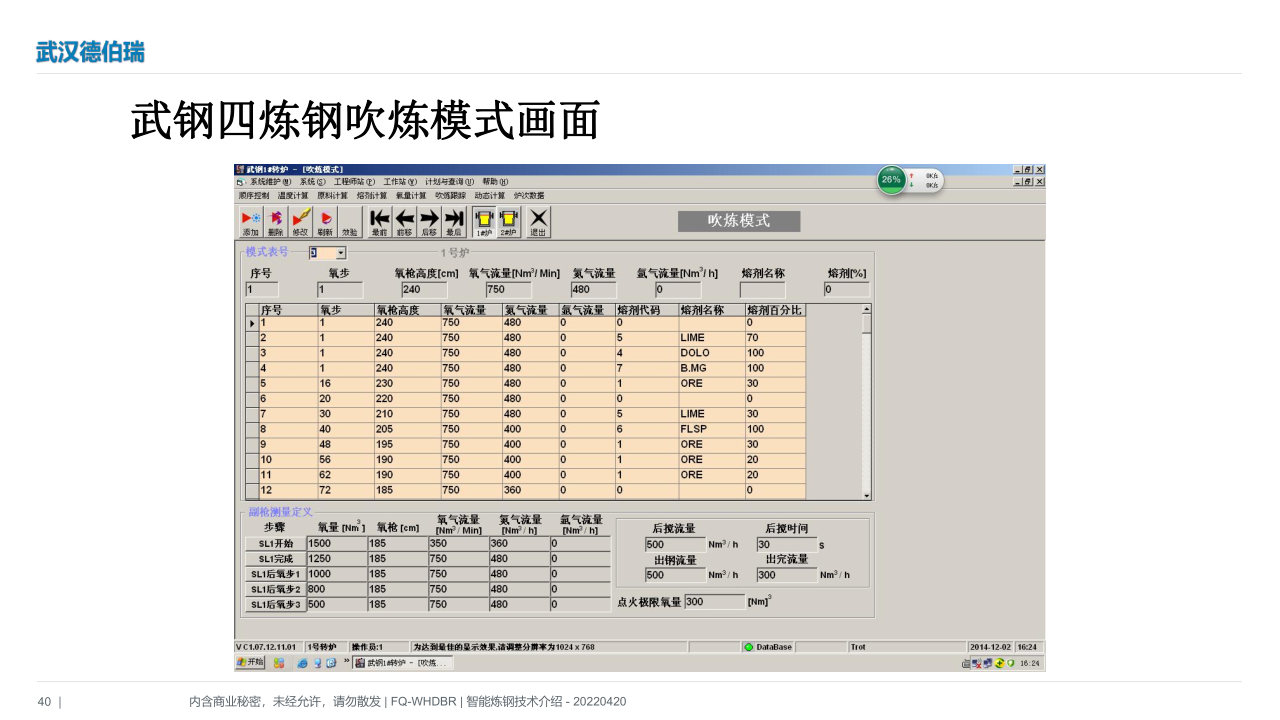
Task: Click the 点火极限氧量 input field
Action: tap(715, 602)
